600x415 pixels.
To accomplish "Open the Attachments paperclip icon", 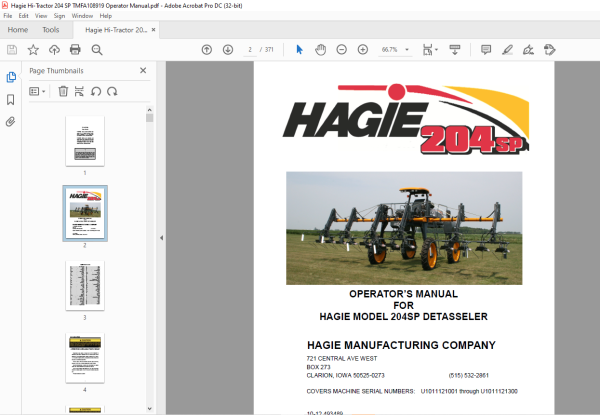I will pos(10,122).
